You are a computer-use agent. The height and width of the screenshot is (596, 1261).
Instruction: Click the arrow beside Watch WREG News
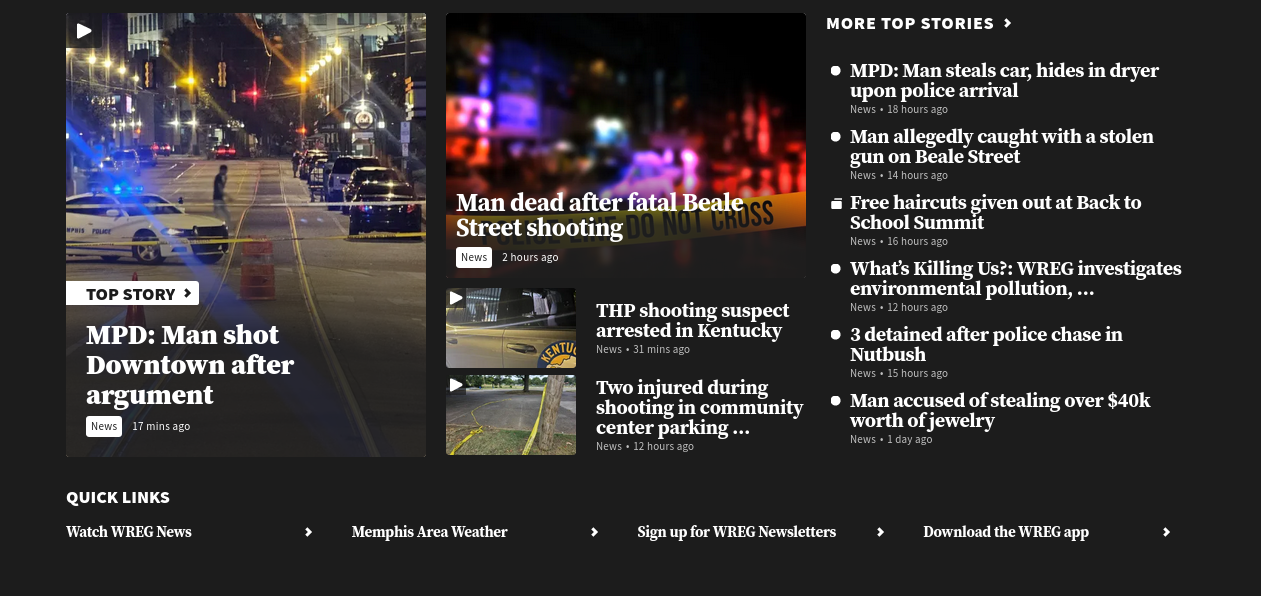[308, 532]
